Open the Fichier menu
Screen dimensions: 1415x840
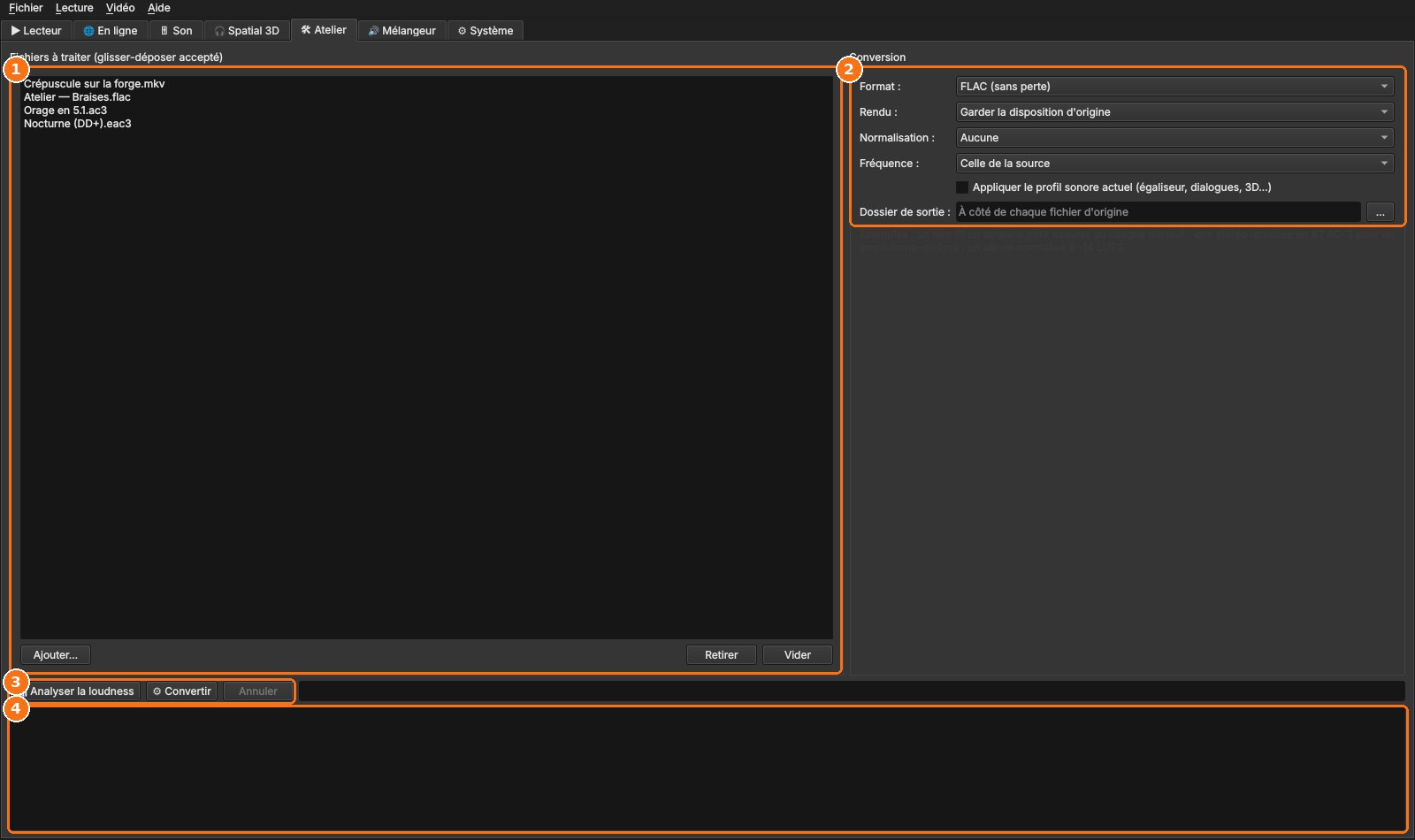coord(26,8)
